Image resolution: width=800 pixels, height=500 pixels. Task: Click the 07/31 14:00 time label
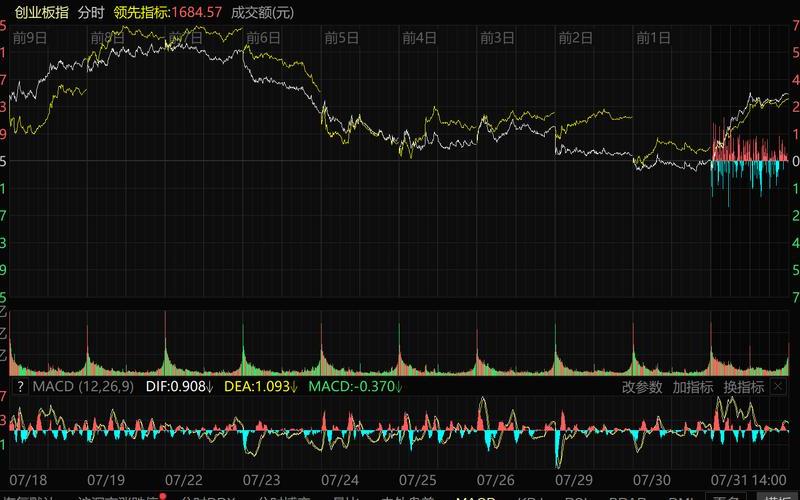pos(748,480)
